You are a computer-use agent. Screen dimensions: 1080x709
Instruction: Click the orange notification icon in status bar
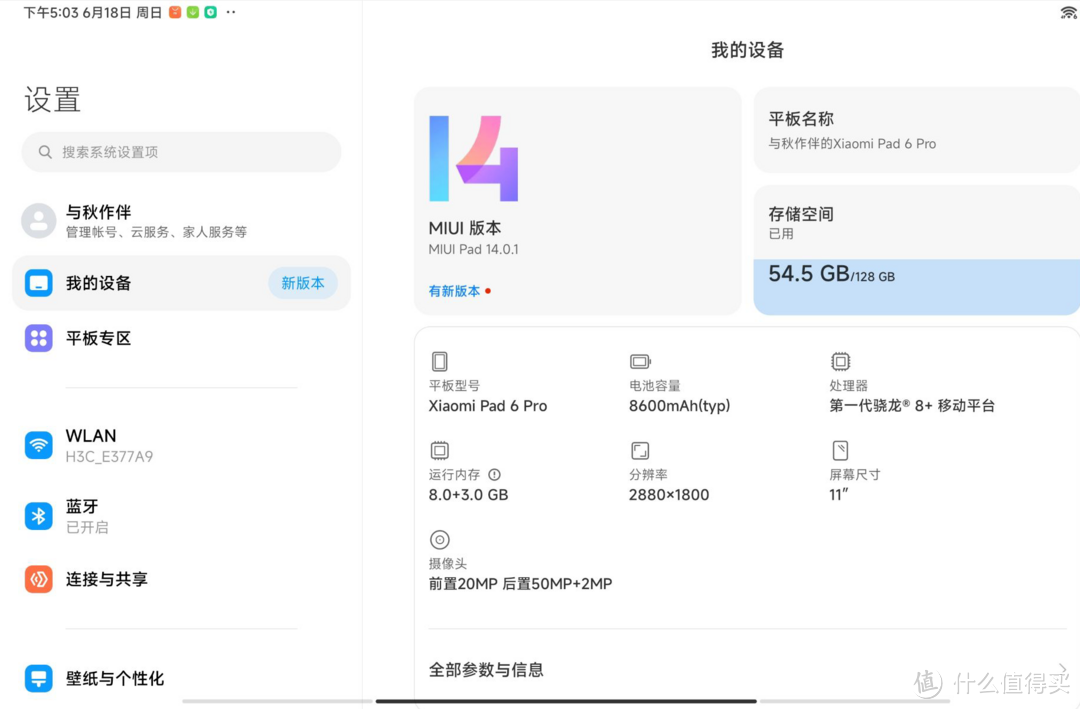click(x=175, y=12)
